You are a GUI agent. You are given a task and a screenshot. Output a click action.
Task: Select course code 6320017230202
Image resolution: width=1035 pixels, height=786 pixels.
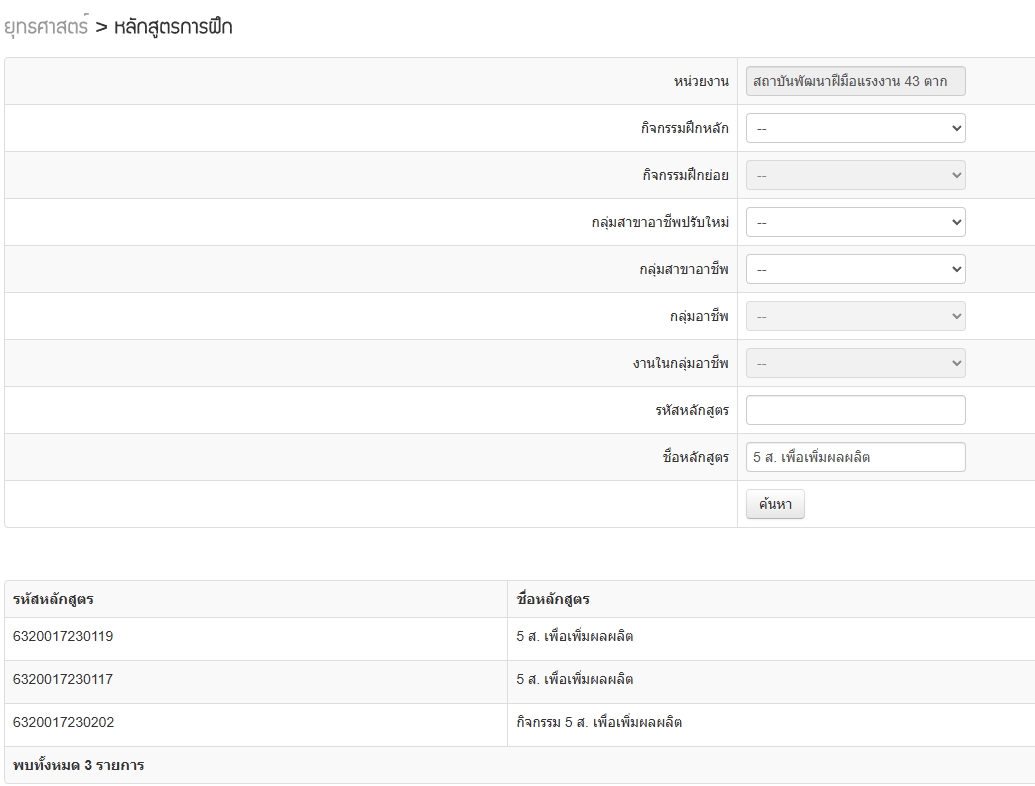point(63,722)
